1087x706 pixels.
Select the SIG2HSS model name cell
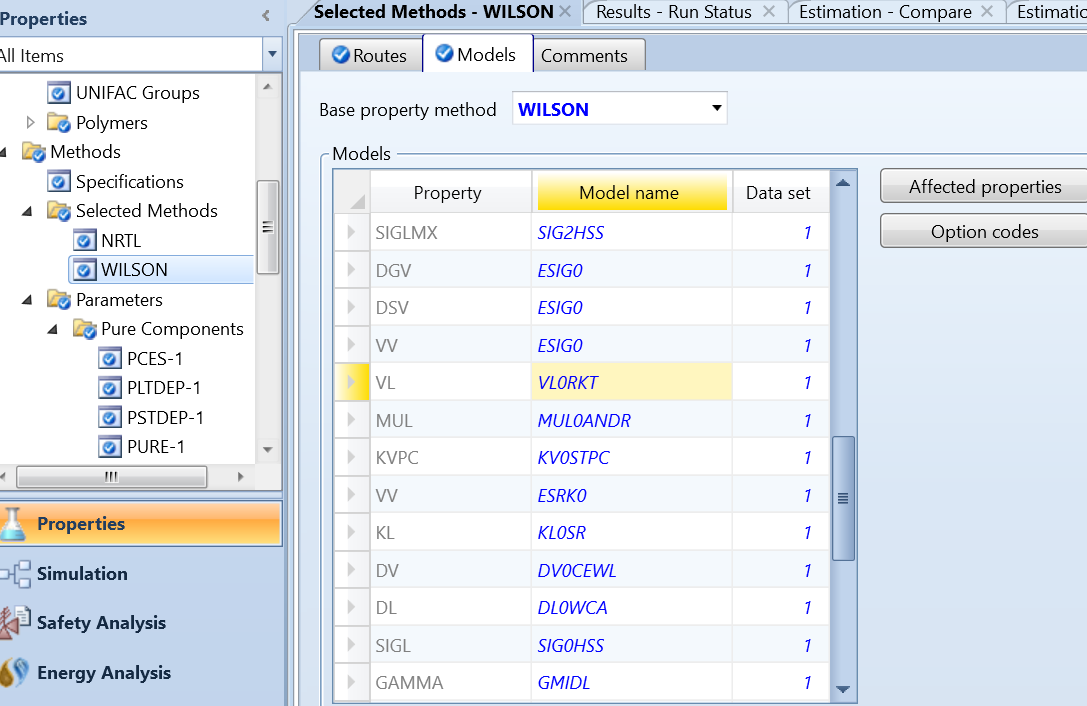tap(632, 232)
